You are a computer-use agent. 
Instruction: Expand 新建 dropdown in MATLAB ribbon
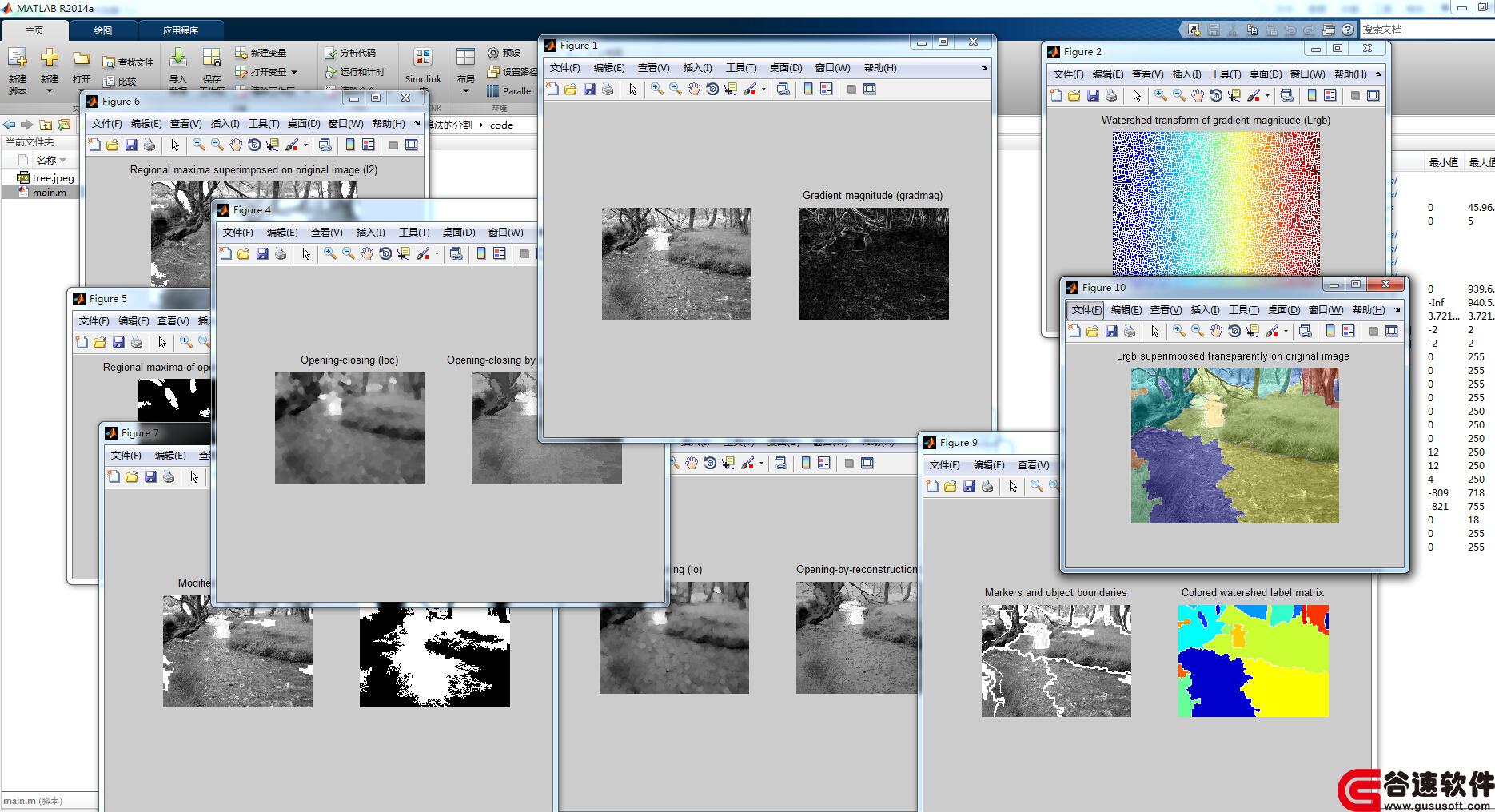50,90
